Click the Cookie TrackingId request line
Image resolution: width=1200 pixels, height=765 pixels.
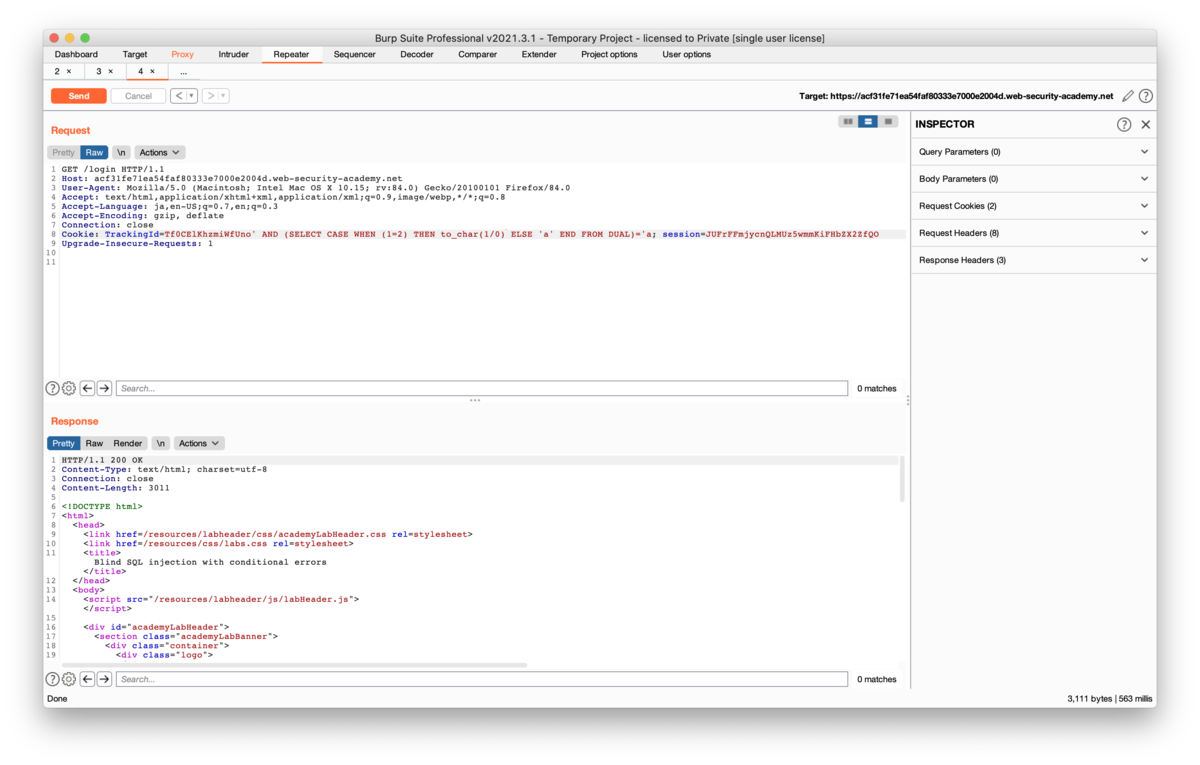pyautogui.click(x=470, y=234)
